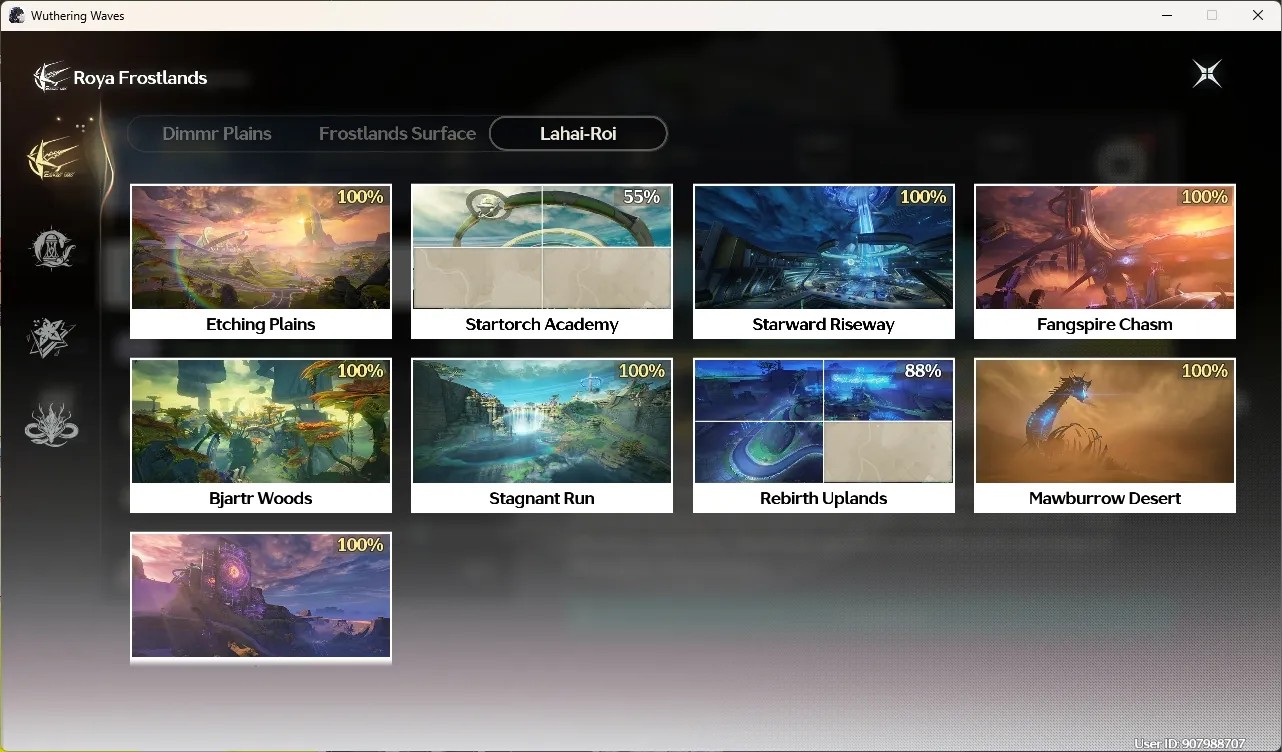Viewport: 1282px width, 752px height.
Task: Switch to the Dimmr Plains tab
Action: pos(217,133)
